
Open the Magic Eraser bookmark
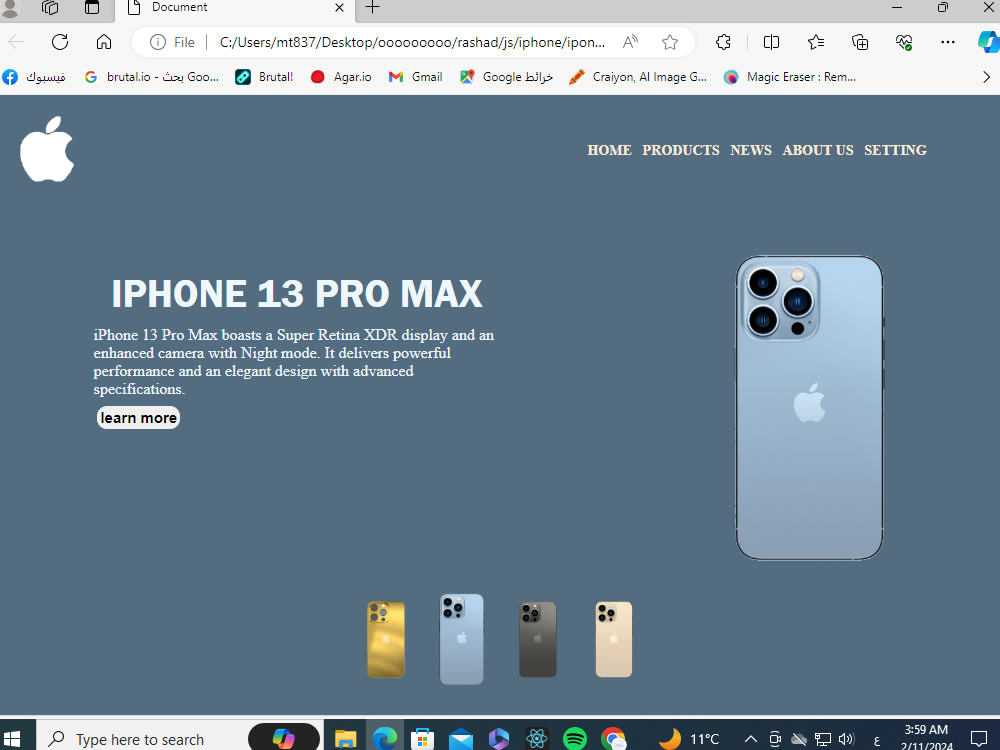point(790,77)
